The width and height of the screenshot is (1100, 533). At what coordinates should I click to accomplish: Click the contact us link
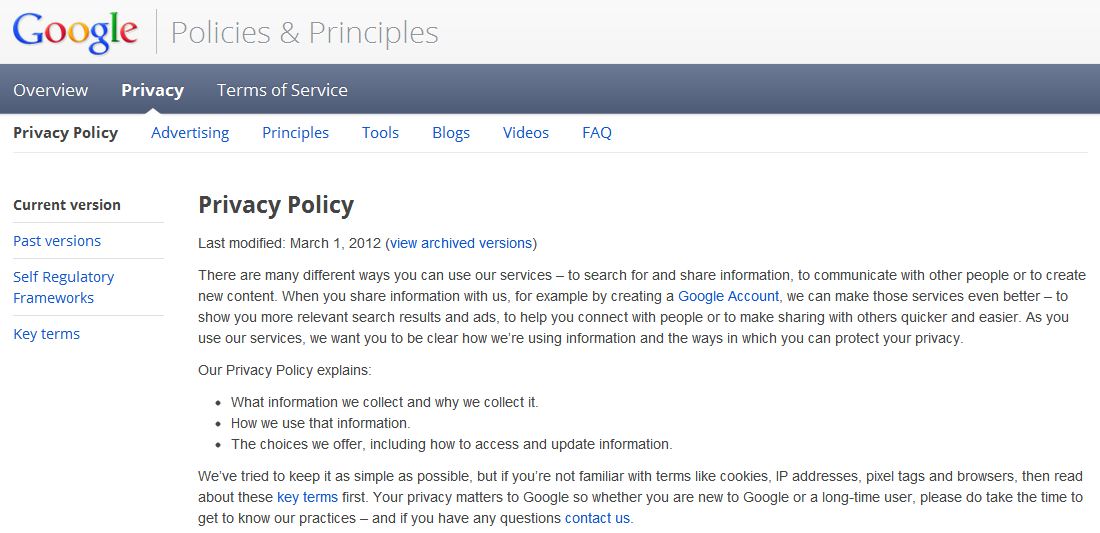pos(598,519)
